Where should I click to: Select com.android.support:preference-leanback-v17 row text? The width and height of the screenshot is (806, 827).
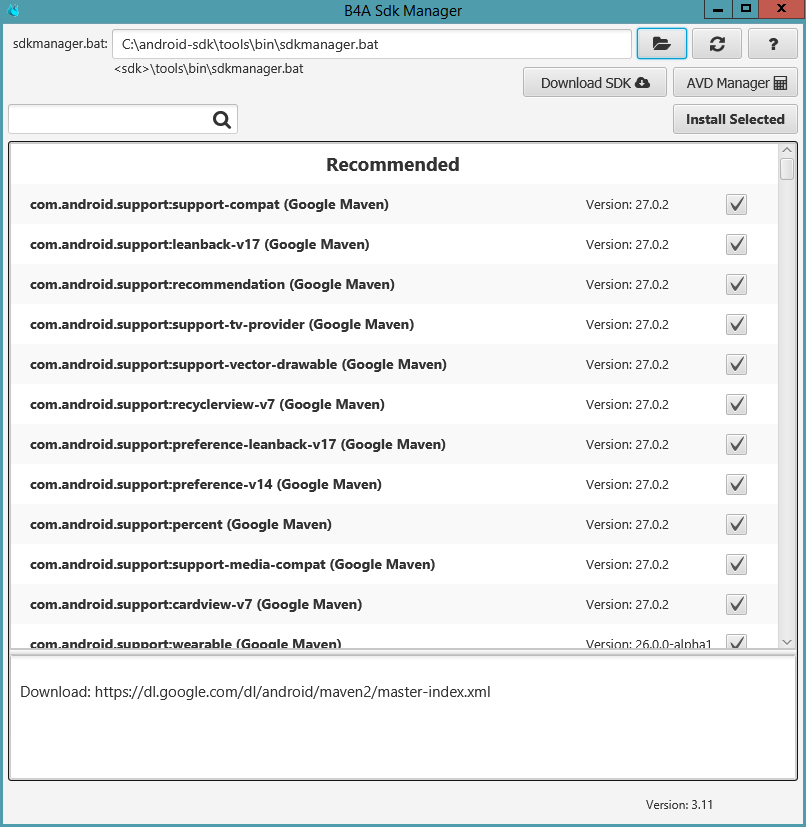coord(238,445)
